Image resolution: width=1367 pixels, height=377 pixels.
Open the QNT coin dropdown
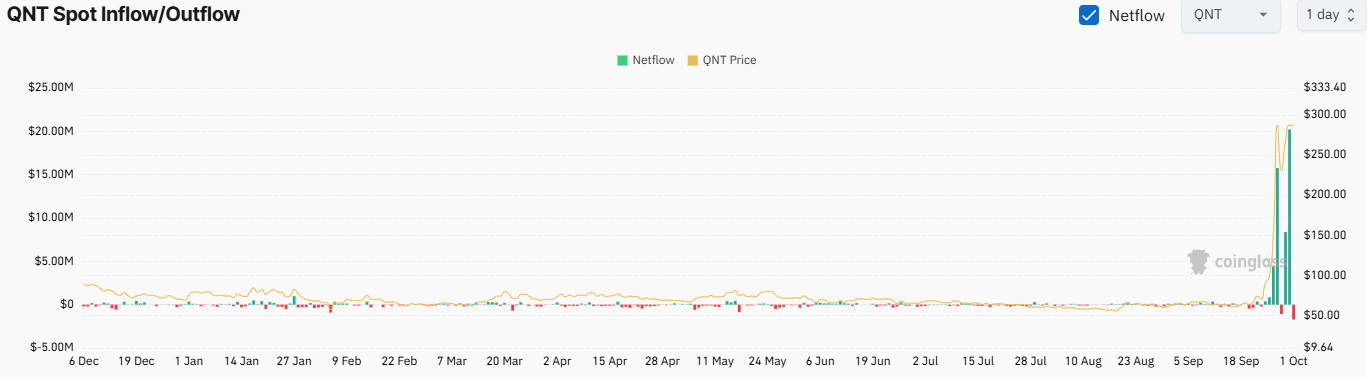coord(1231,15)
